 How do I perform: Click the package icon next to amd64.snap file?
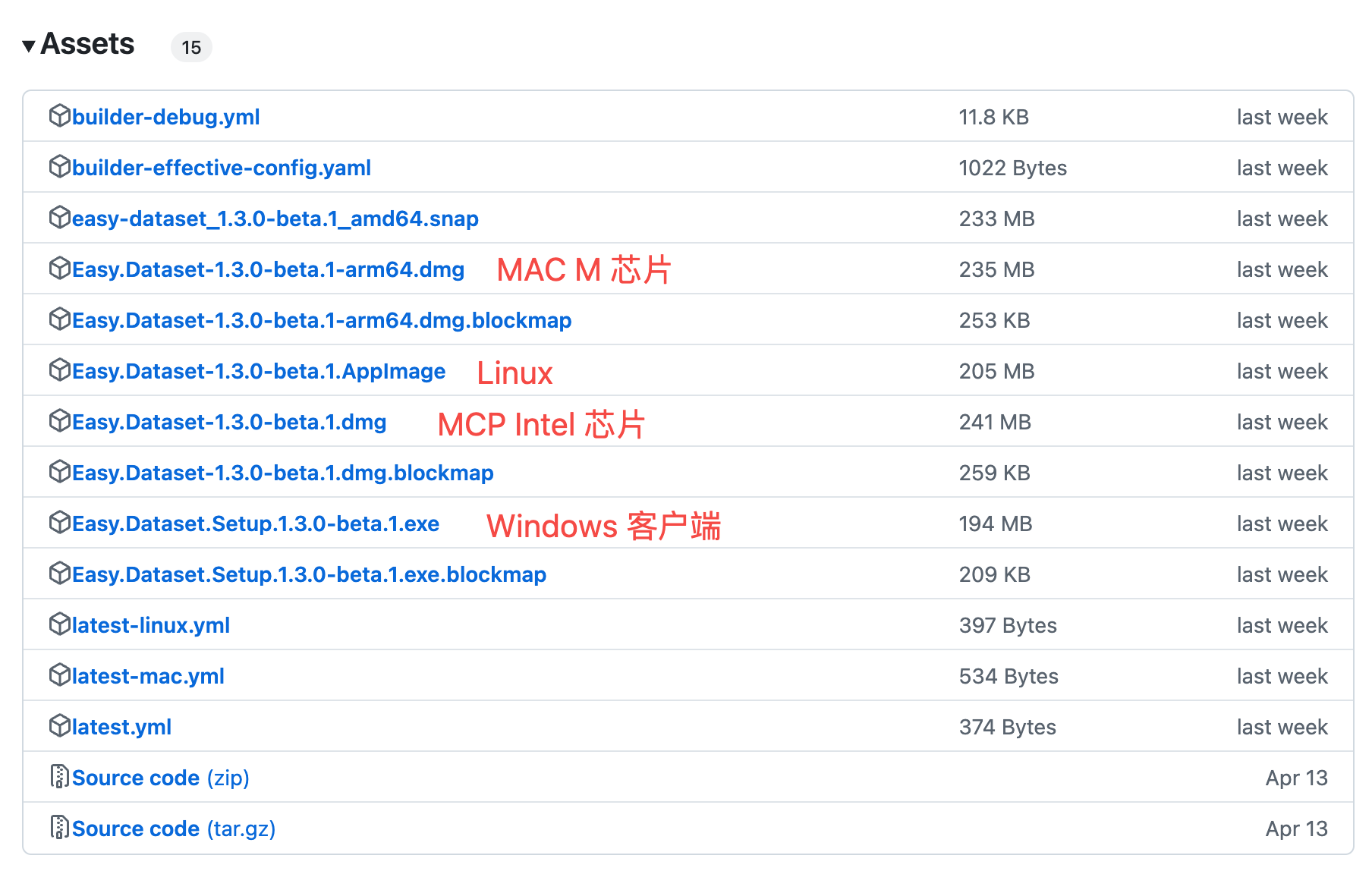coord(59,218)
